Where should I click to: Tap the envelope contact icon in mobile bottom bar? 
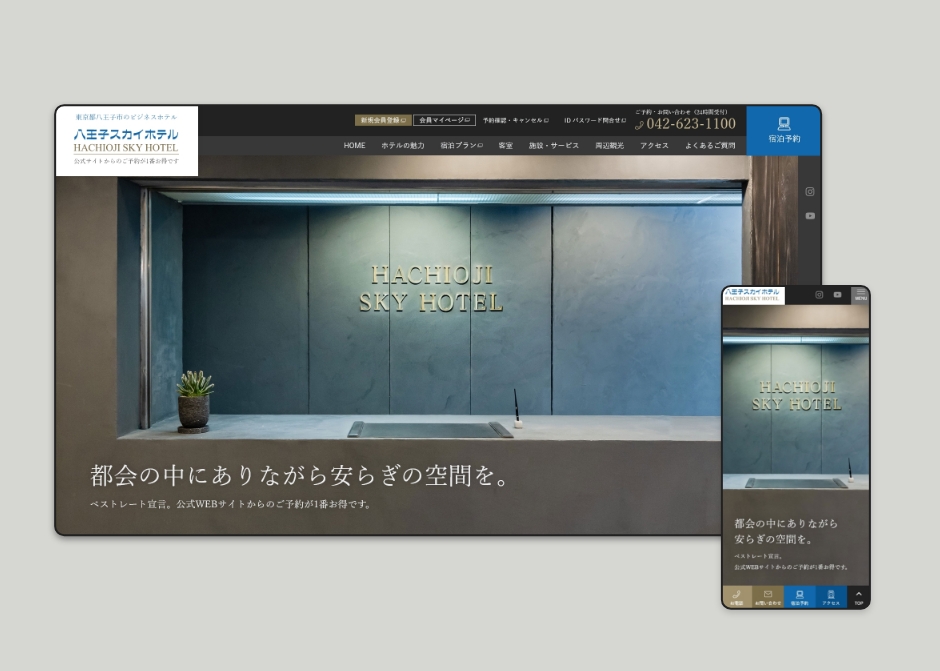pyautogui.click(x=767, y=596)
